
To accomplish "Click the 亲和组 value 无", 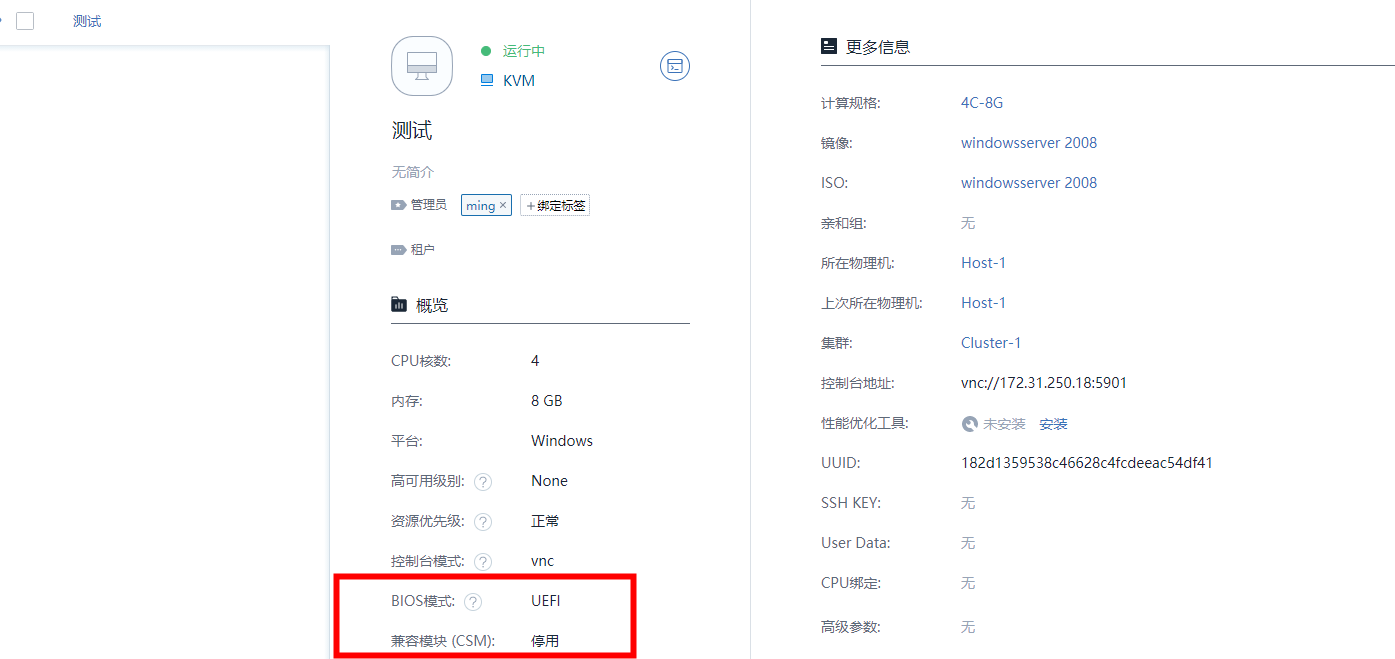I will 968,223.
